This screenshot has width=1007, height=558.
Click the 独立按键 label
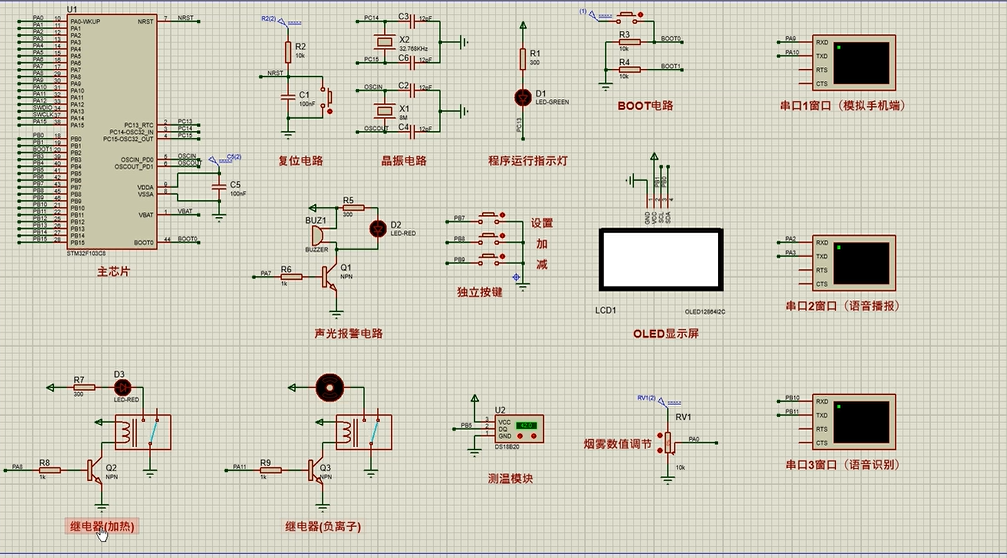point(480,292)
